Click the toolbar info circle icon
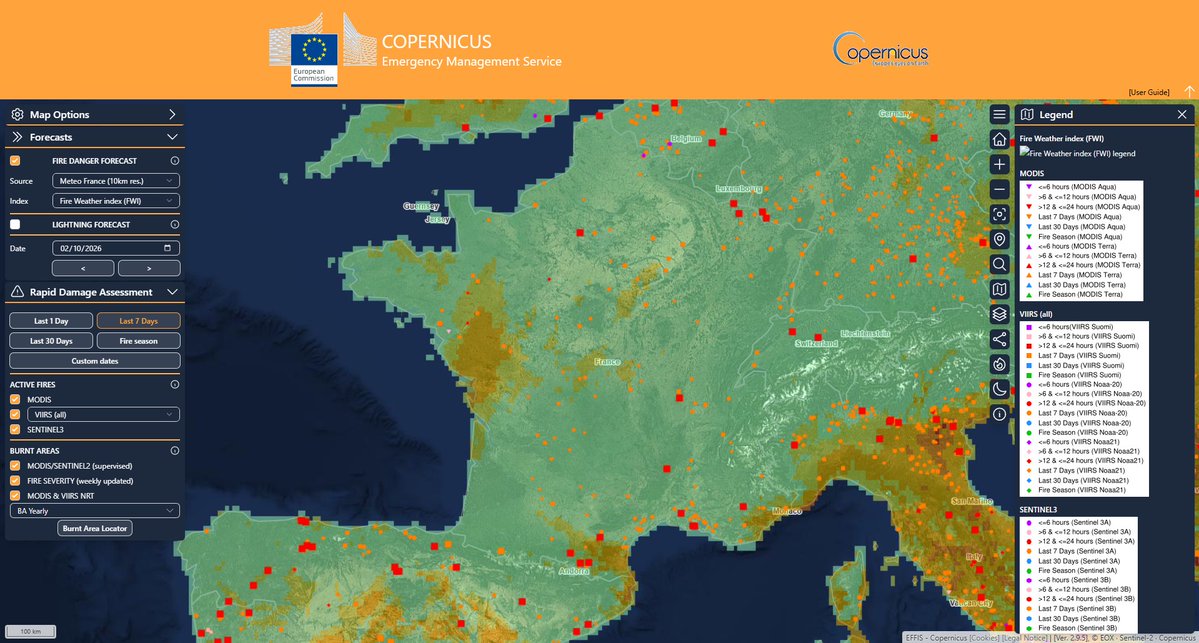 coord(999,414)
